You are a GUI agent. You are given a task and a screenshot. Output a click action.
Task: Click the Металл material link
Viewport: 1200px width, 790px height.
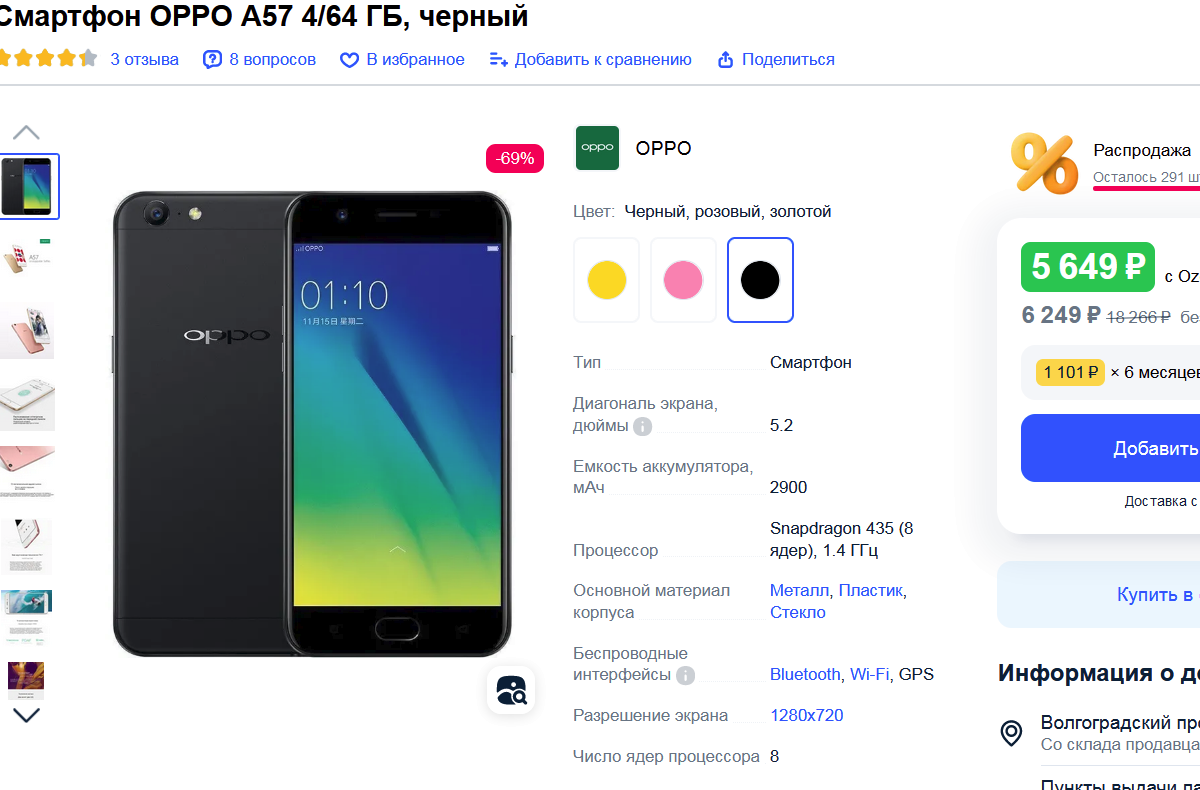click(x=800, y=591)
